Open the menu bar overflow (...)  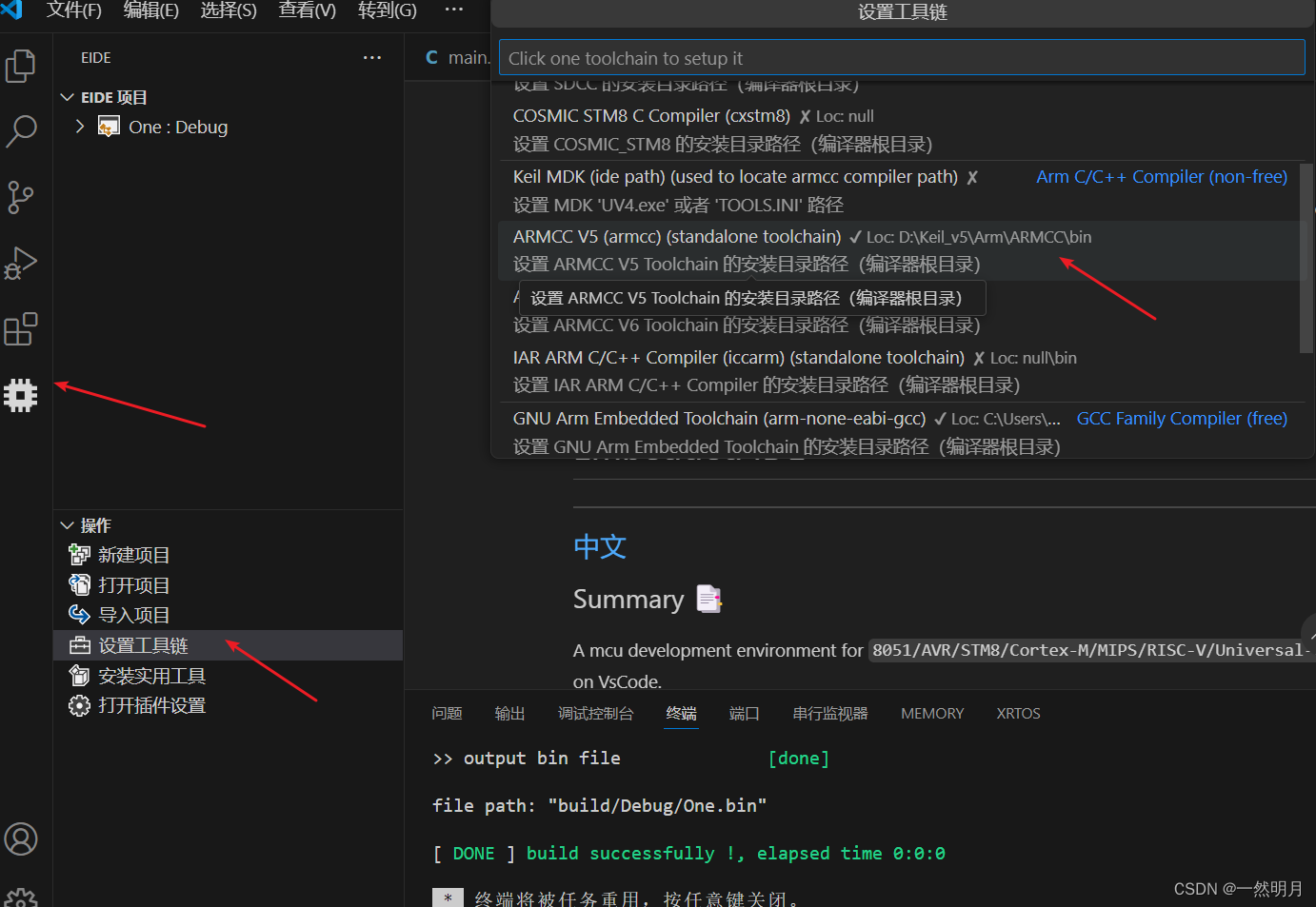click(454, 10)
